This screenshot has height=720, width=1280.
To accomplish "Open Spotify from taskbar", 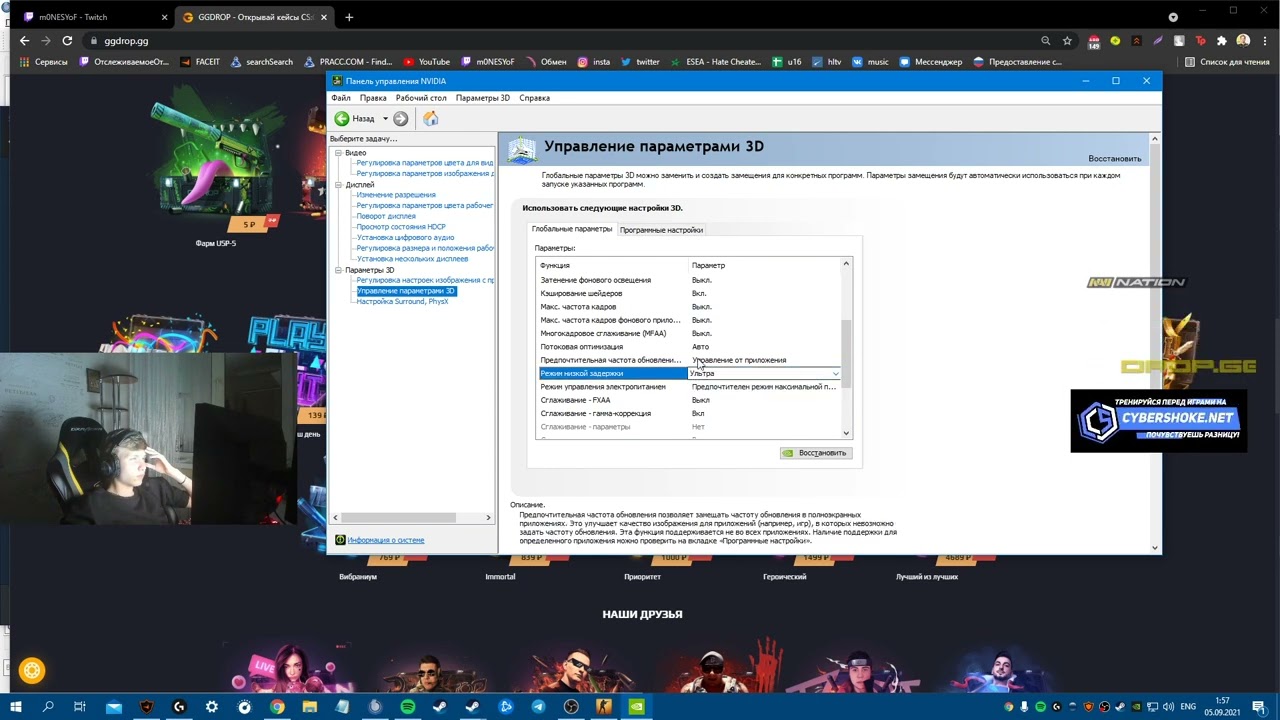I will point(408,707).
